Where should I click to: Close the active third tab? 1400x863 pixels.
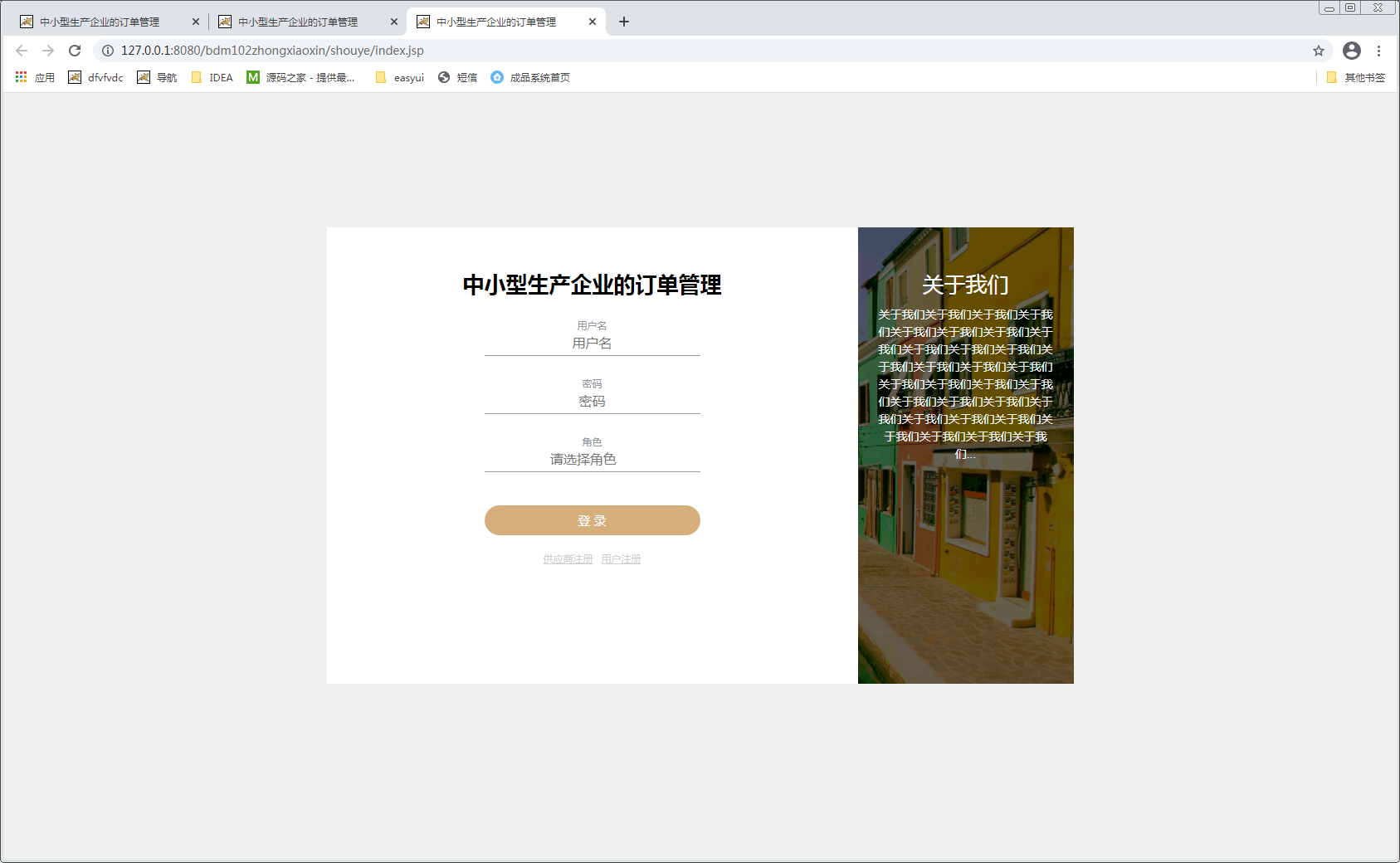coord(593,22)
